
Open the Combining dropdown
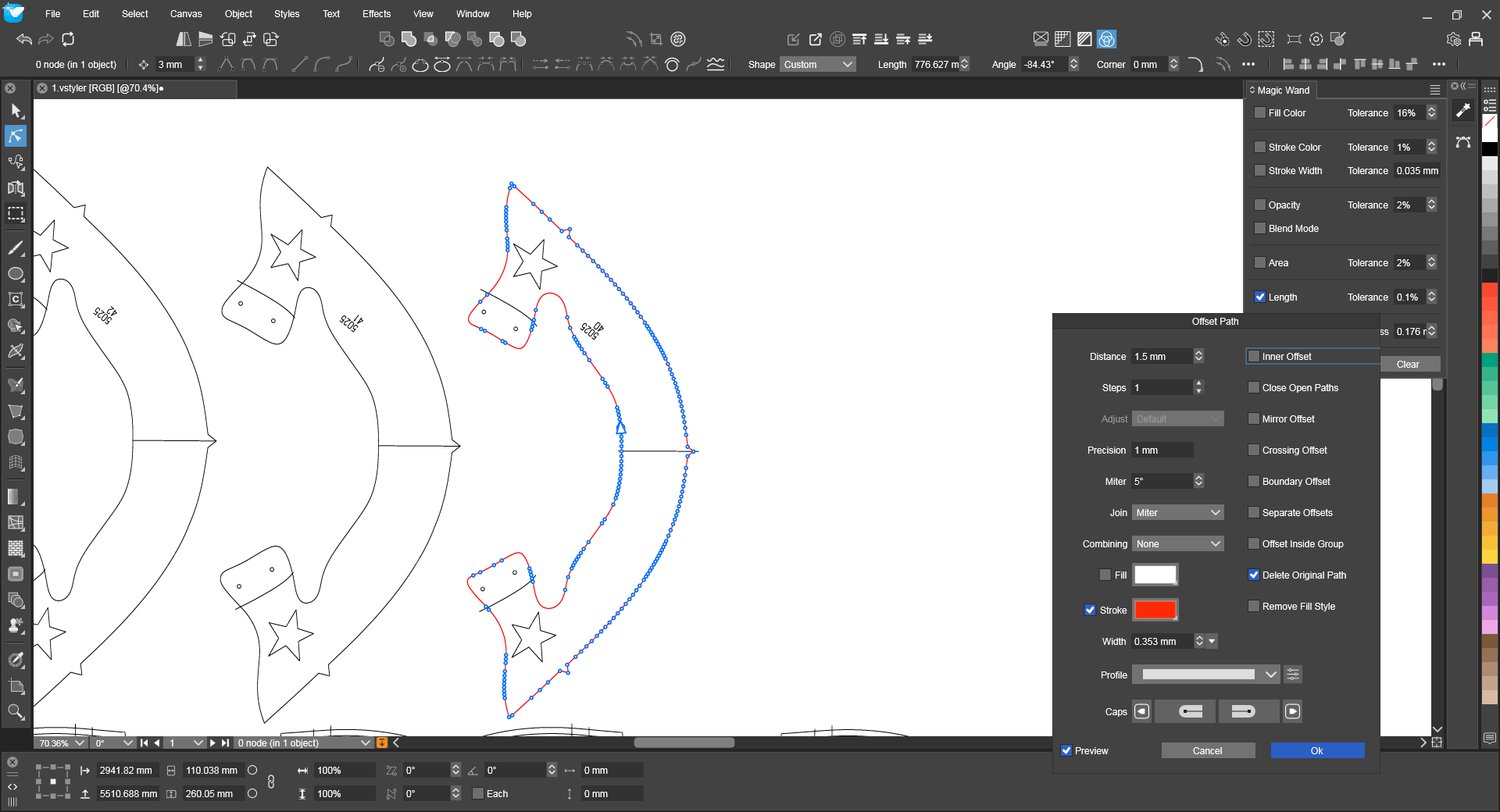tap(1177, 544)
